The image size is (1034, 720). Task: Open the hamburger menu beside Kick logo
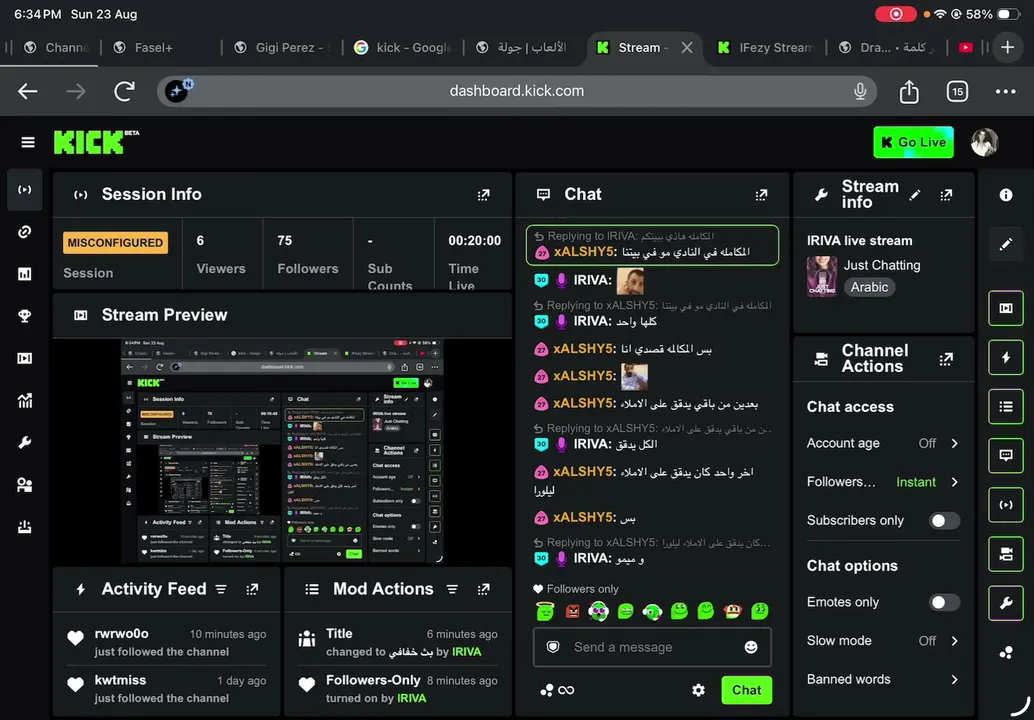tap(28, 142)
